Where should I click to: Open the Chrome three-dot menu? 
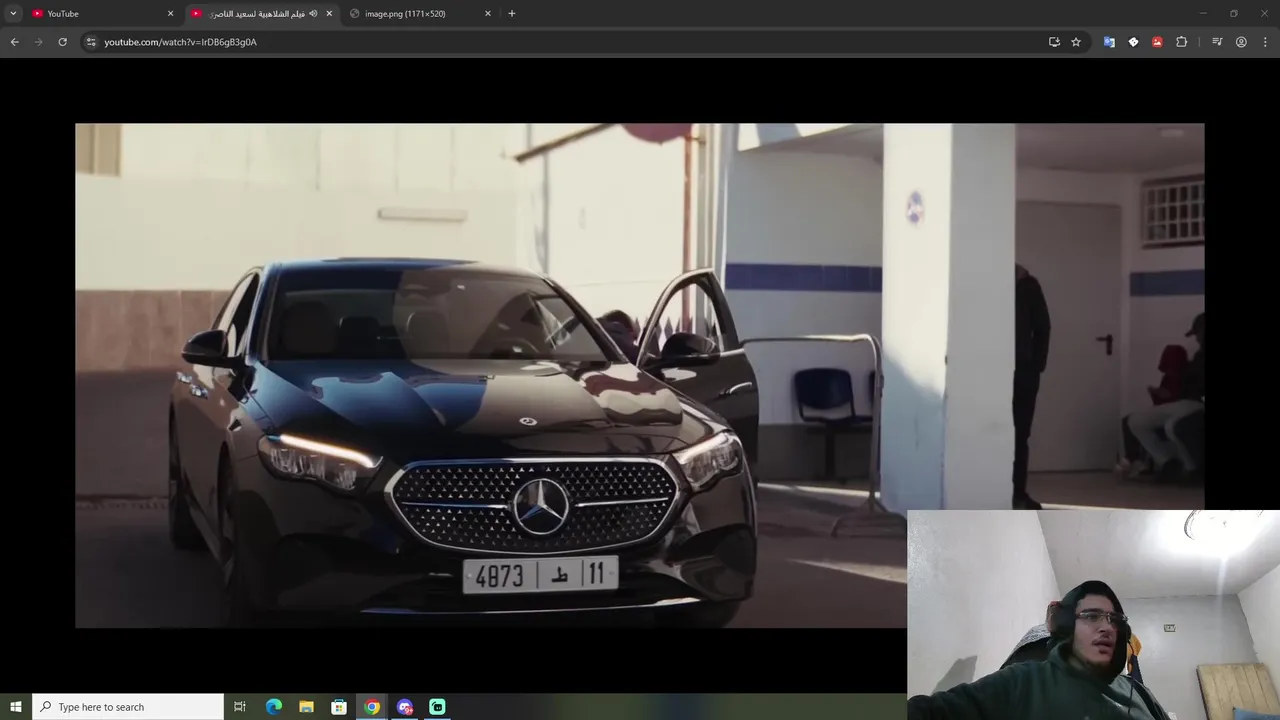(1265, 42)
